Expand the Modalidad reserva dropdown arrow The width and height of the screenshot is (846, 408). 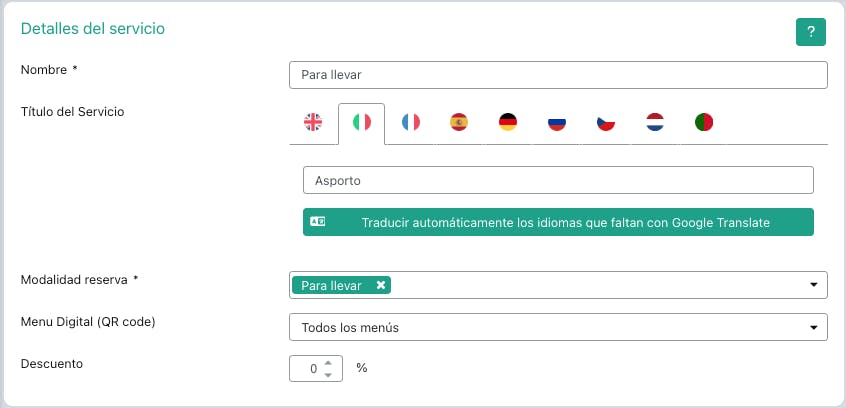pos(814,285)
